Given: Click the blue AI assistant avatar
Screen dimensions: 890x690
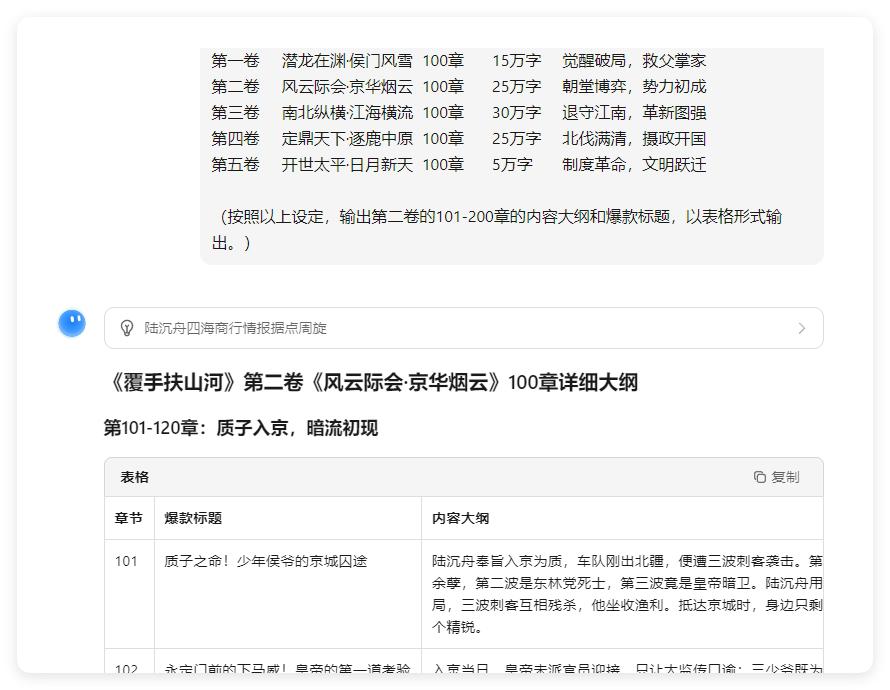Looking at the screenshot, I should [71, 323].
